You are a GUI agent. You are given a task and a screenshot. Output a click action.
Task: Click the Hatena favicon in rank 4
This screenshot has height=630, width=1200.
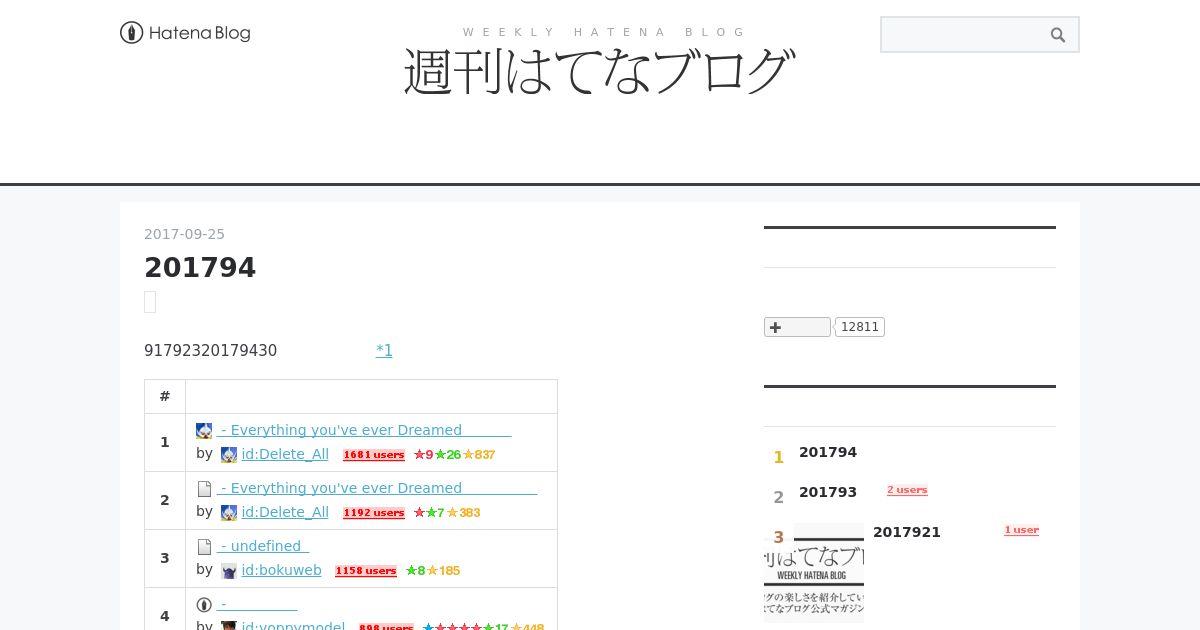click(204, 605)
